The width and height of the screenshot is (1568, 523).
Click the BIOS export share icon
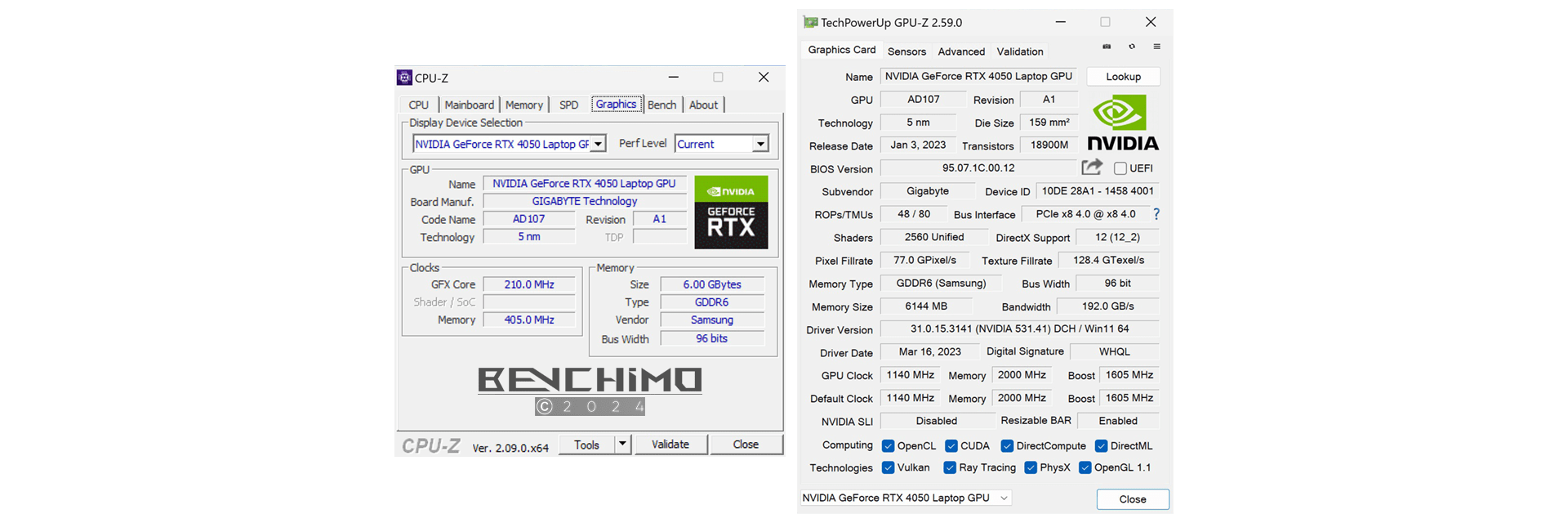(1092, 168)
